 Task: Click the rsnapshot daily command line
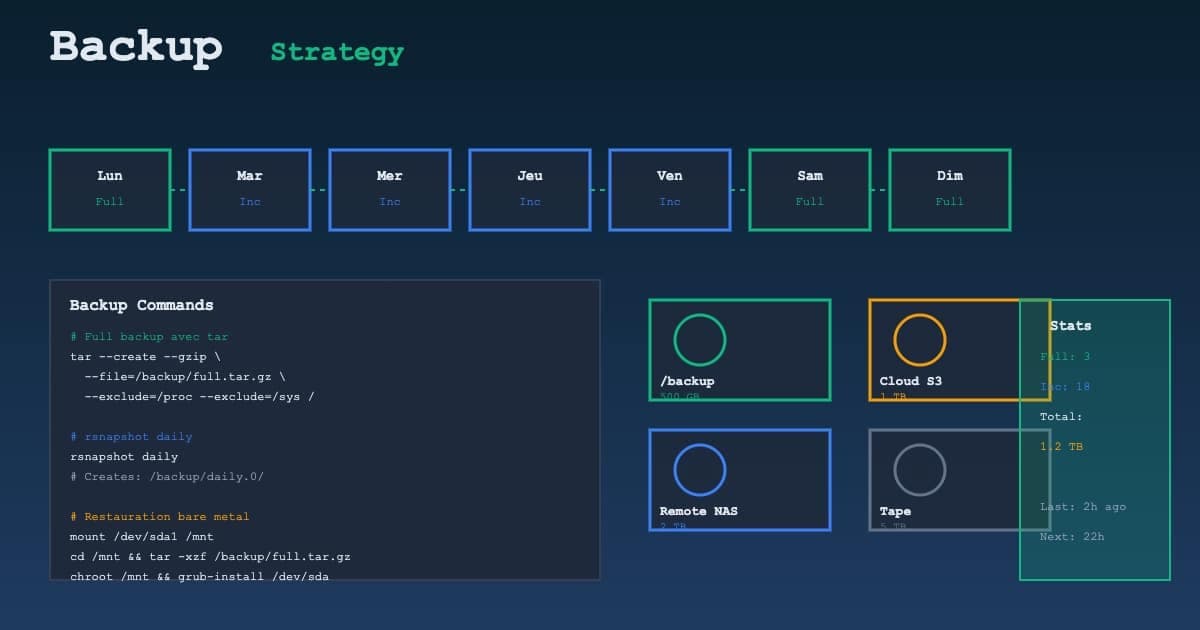click(124, 457)
